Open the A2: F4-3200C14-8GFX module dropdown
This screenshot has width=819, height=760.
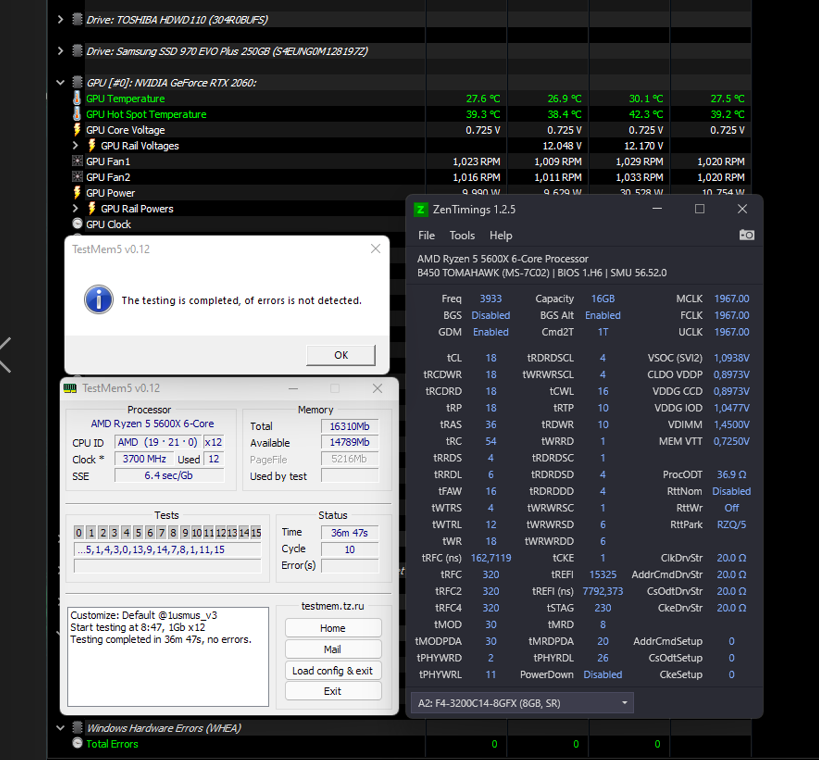point(522,703)
